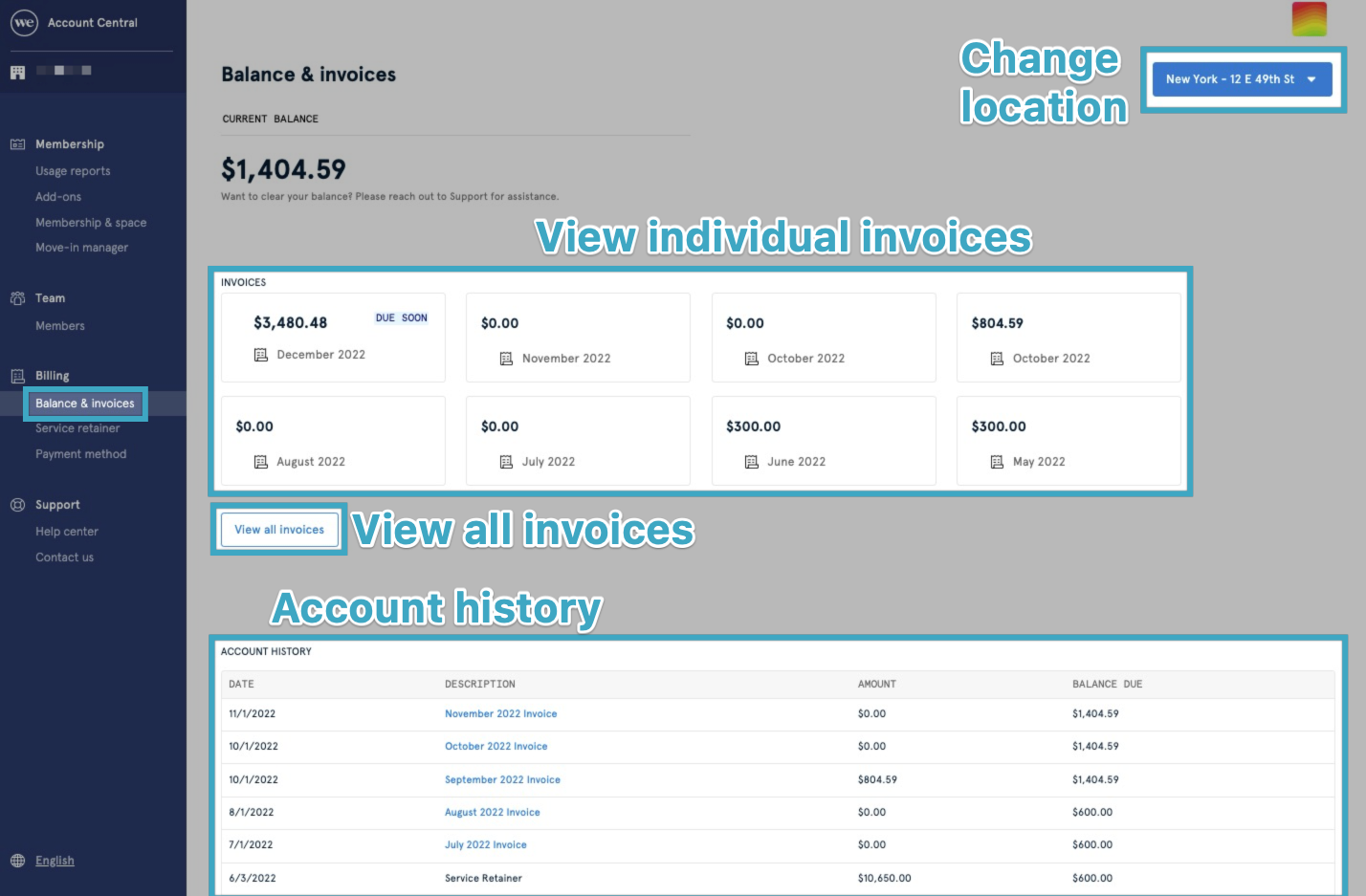Open the September 2022 Invoice link
1366x896 pixels.
pyautogui.click(x=502, y=779)
